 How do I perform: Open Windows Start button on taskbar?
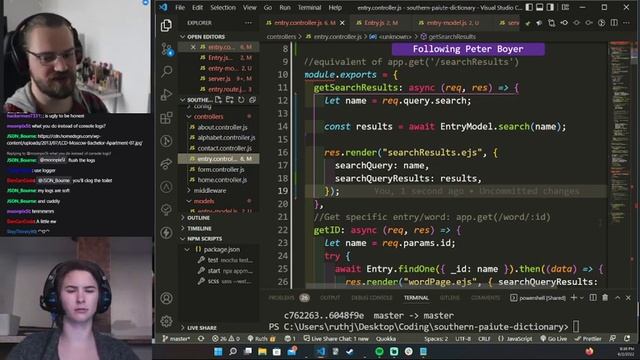tap(218, 351)
